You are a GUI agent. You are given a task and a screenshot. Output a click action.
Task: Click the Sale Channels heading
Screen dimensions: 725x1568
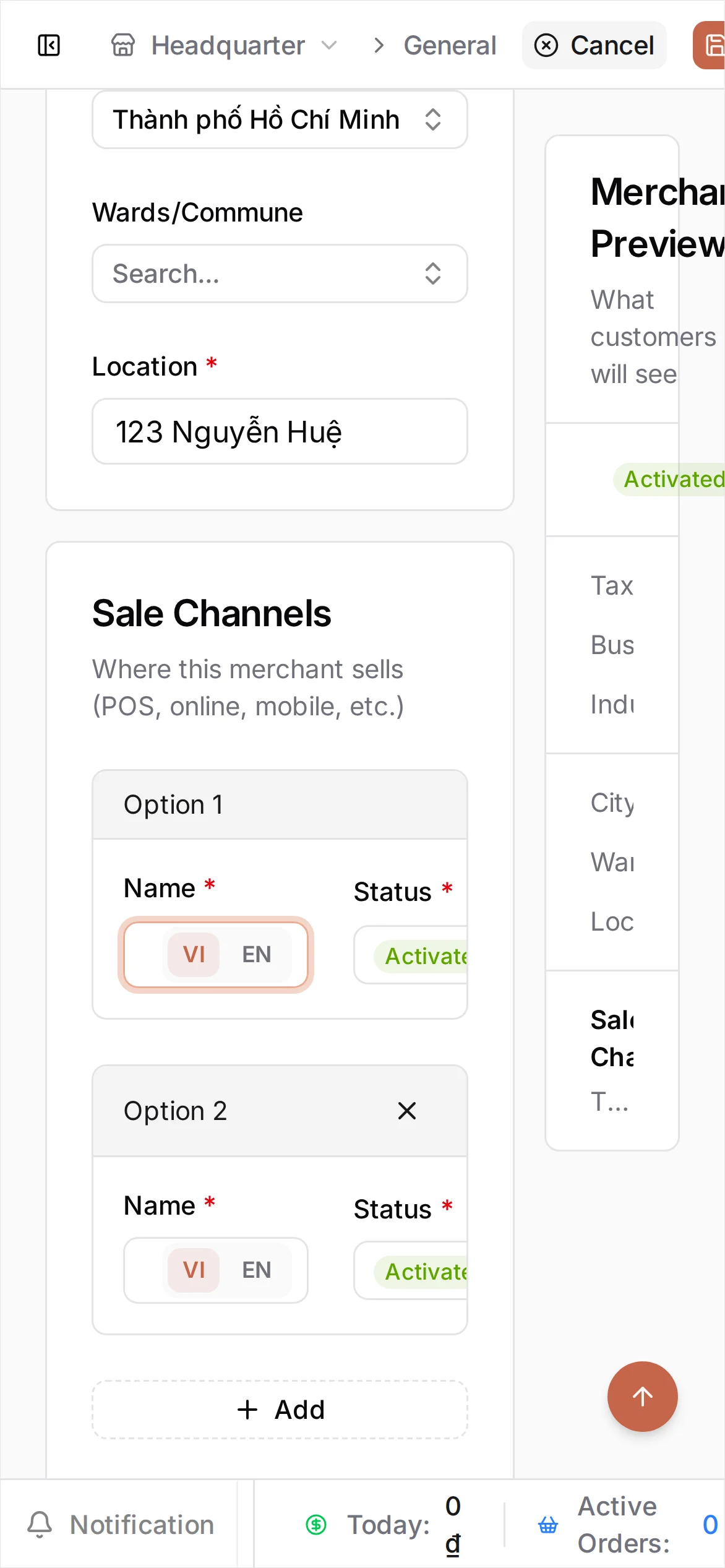tap(212, 613)
